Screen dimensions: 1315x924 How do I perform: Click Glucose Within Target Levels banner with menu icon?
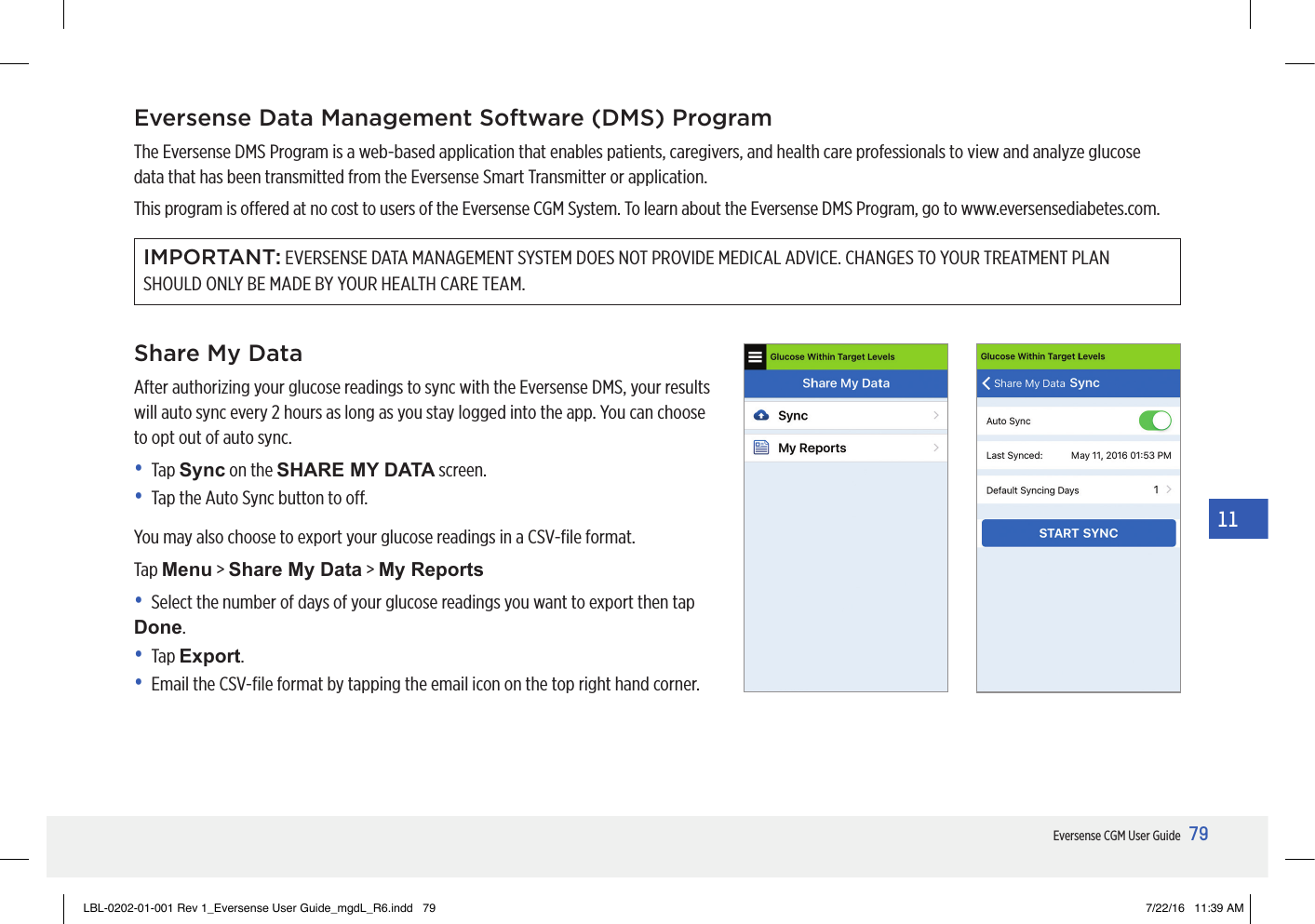click(x=846, y=356)
